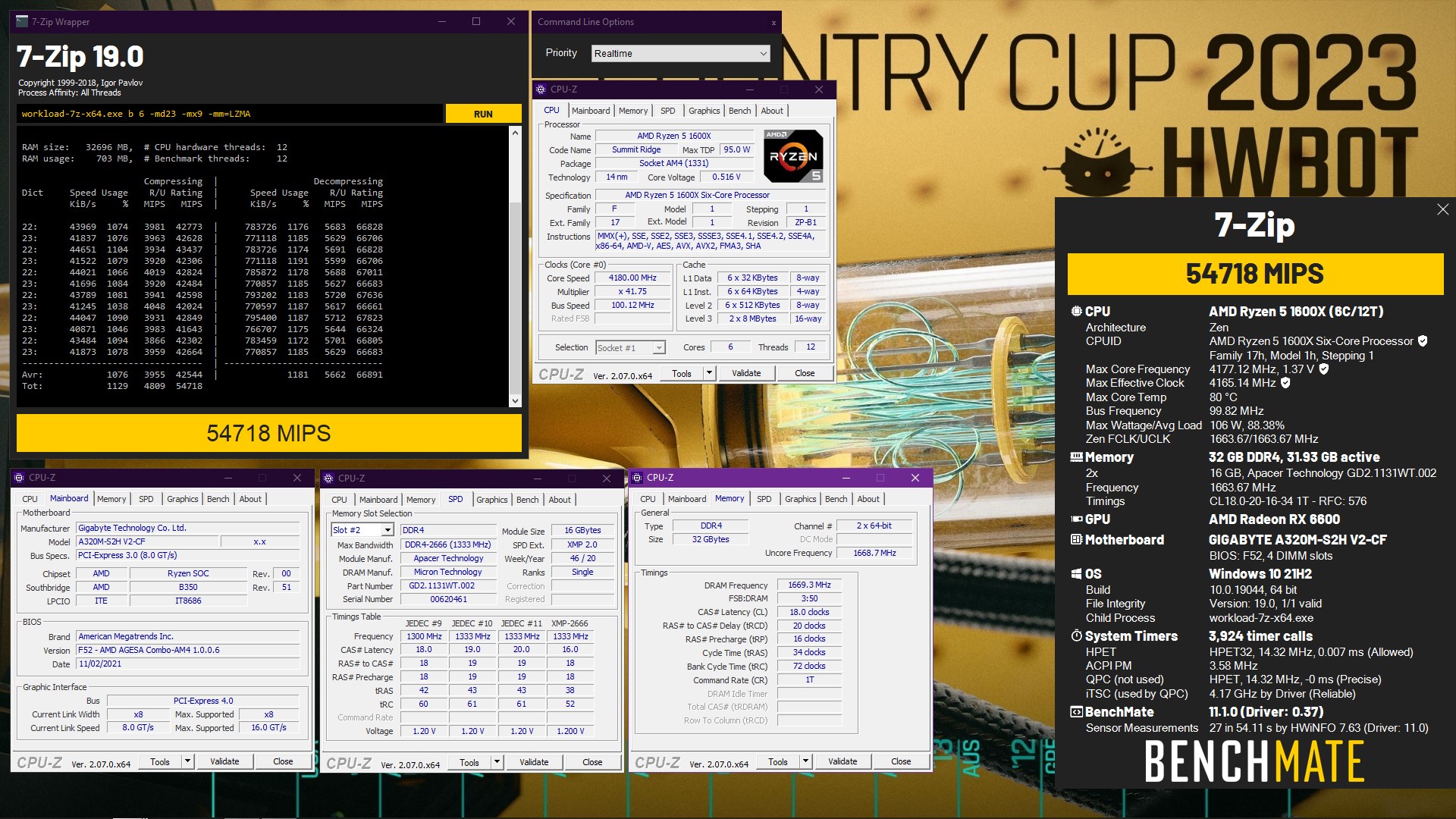The image size is (1456, 819).
Task: Click the BenchMate section icon
Action: pyautogui.click(x=1076, y=711)
